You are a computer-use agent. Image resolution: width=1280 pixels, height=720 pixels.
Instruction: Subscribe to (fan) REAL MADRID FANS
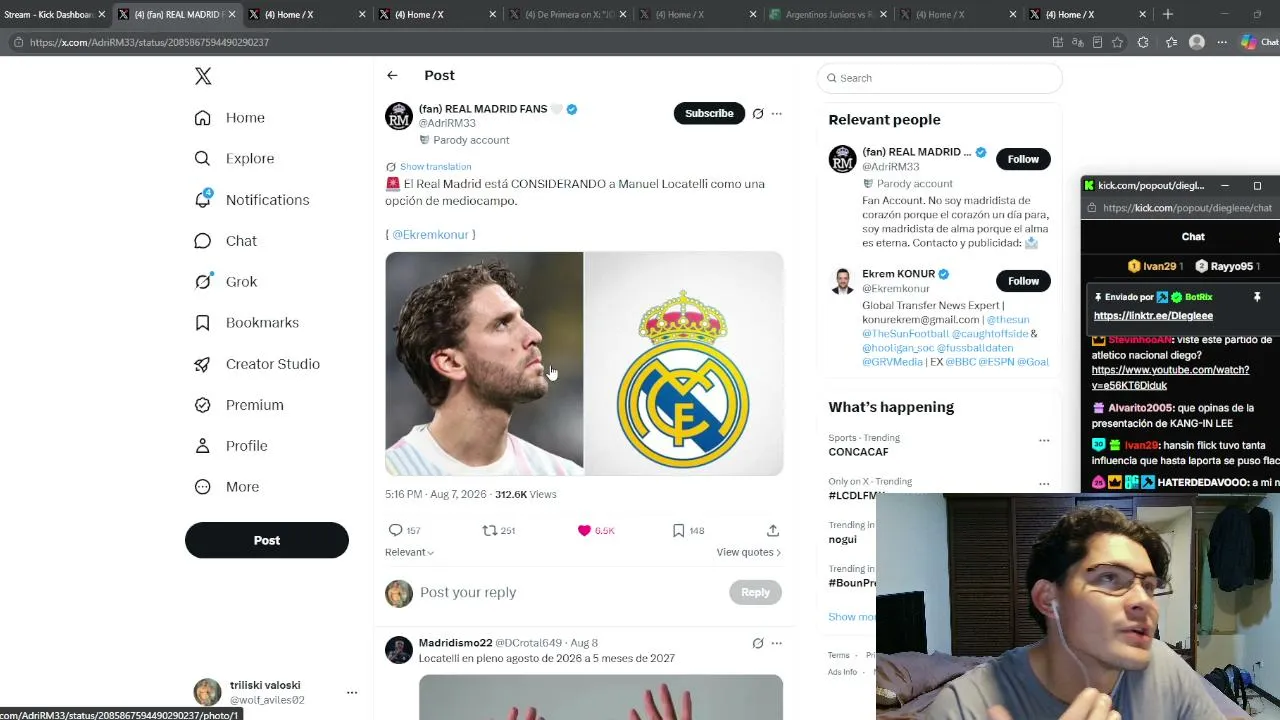point(709,113)
